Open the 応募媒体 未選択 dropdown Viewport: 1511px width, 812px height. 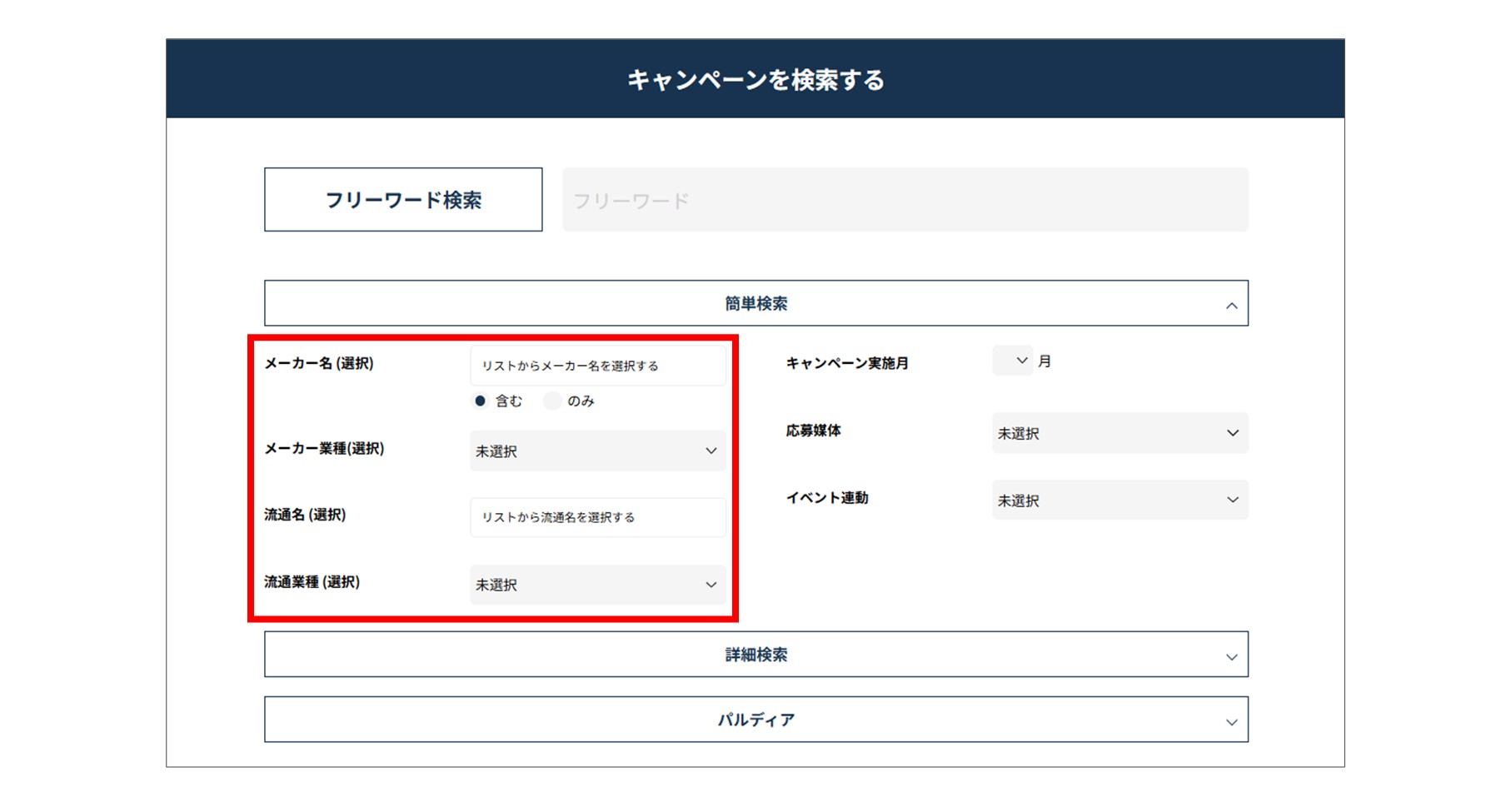click(x=1120, y=432)
